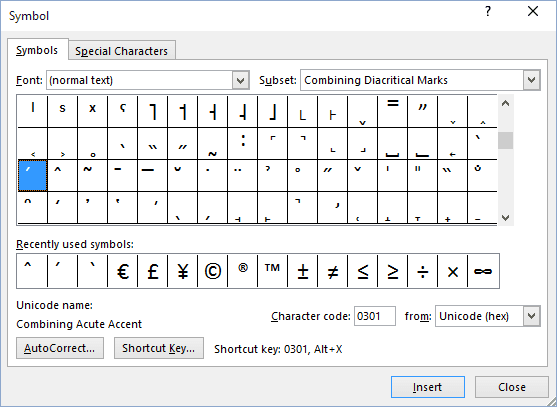Image resolution: width=557 pixels, height=407 pixels.
Task: Click the 'Combining Acute Accent' Unicode name text
Action: pyautogui.click(x=79, y=324)
